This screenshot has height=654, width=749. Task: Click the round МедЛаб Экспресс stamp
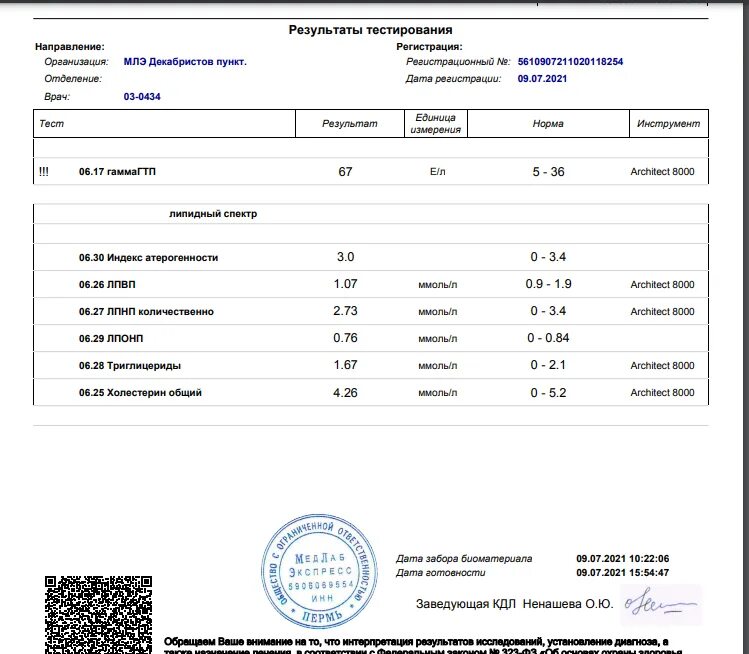coord(319,571)
